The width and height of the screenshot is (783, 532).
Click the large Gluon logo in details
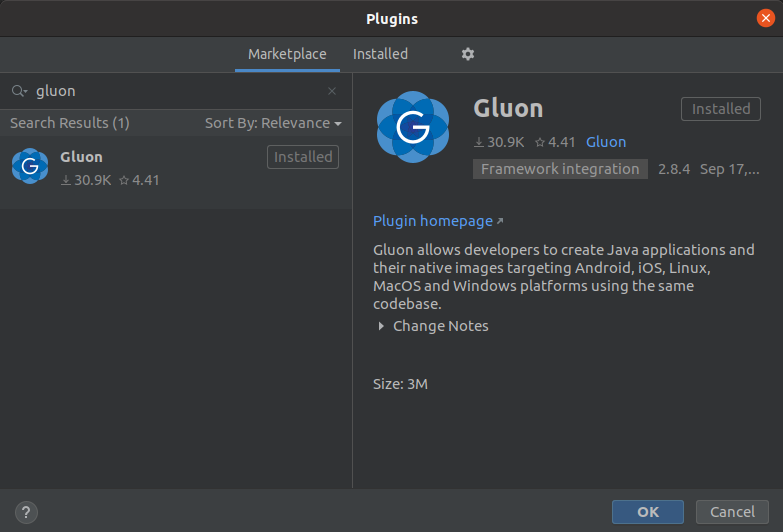click(x=412, y=127)
